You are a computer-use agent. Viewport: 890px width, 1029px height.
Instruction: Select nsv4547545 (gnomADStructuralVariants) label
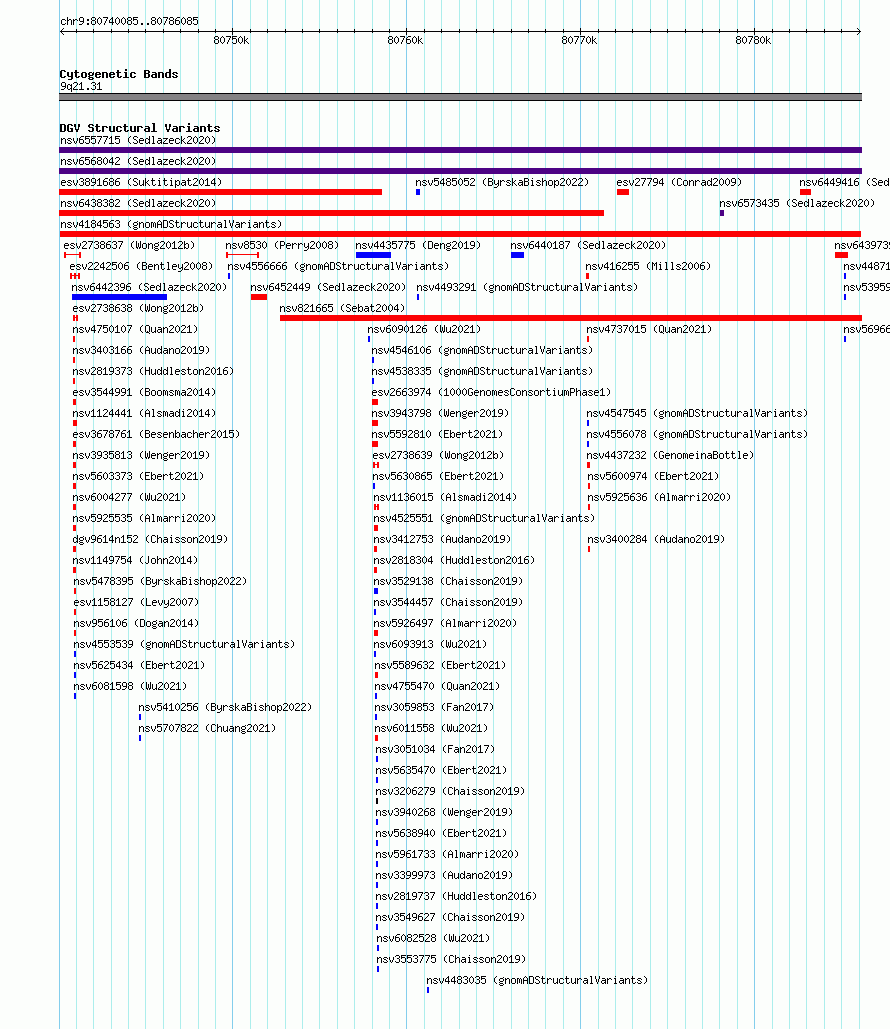[x=697, y=413]
